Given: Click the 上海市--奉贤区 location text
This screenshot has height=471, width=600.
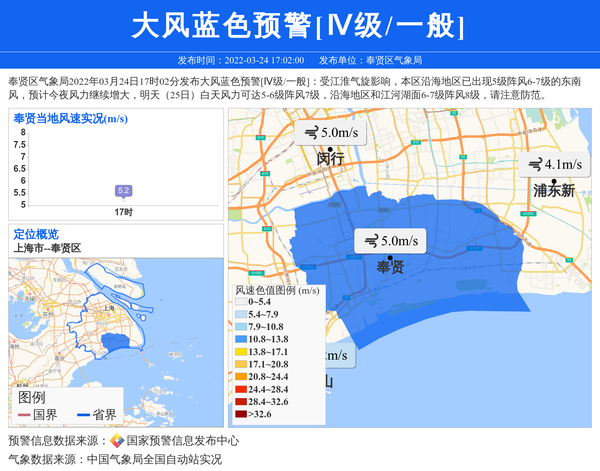Looking at the screenshot, I should [x=47, y=248].
